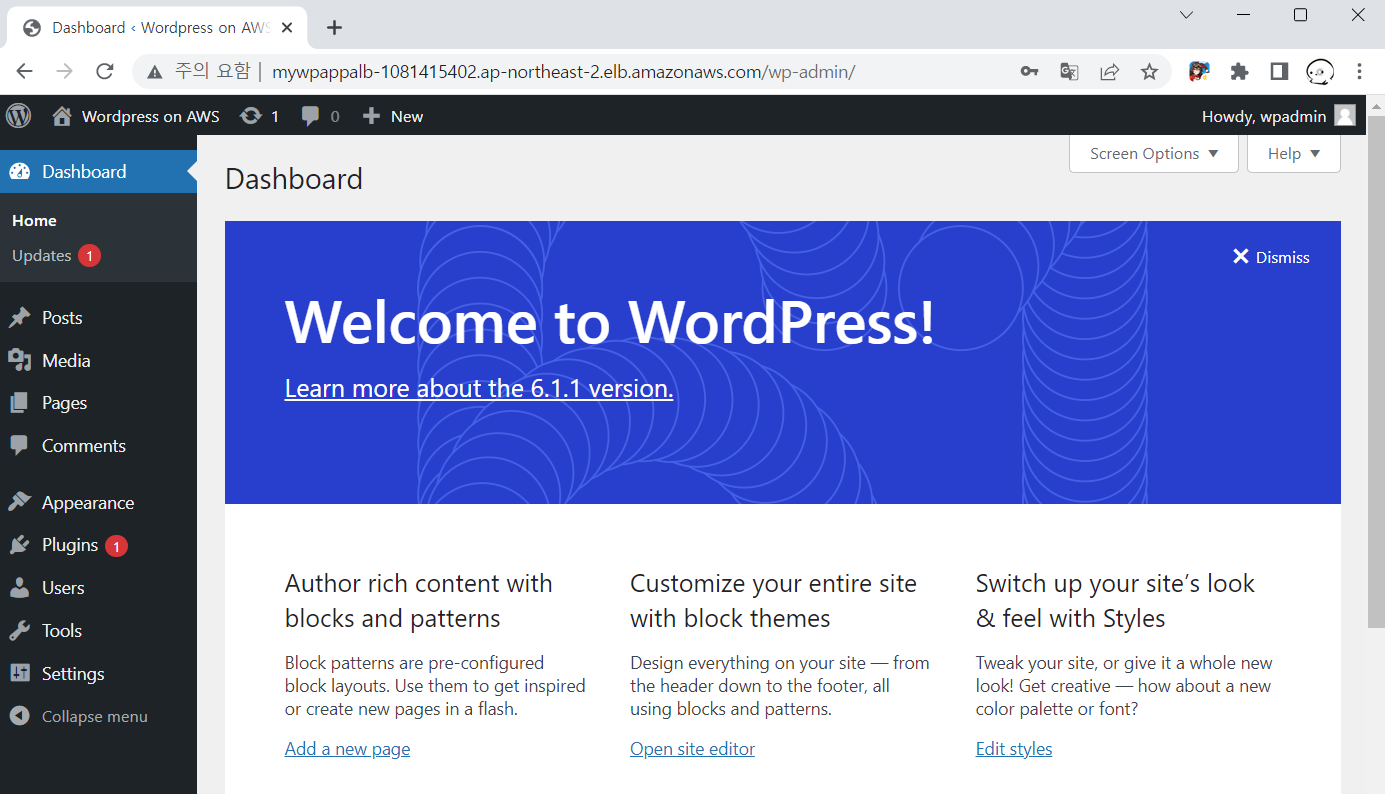1385x794 pixels.
Task: Click the Open site editor link
Action: tap(692, 749)
